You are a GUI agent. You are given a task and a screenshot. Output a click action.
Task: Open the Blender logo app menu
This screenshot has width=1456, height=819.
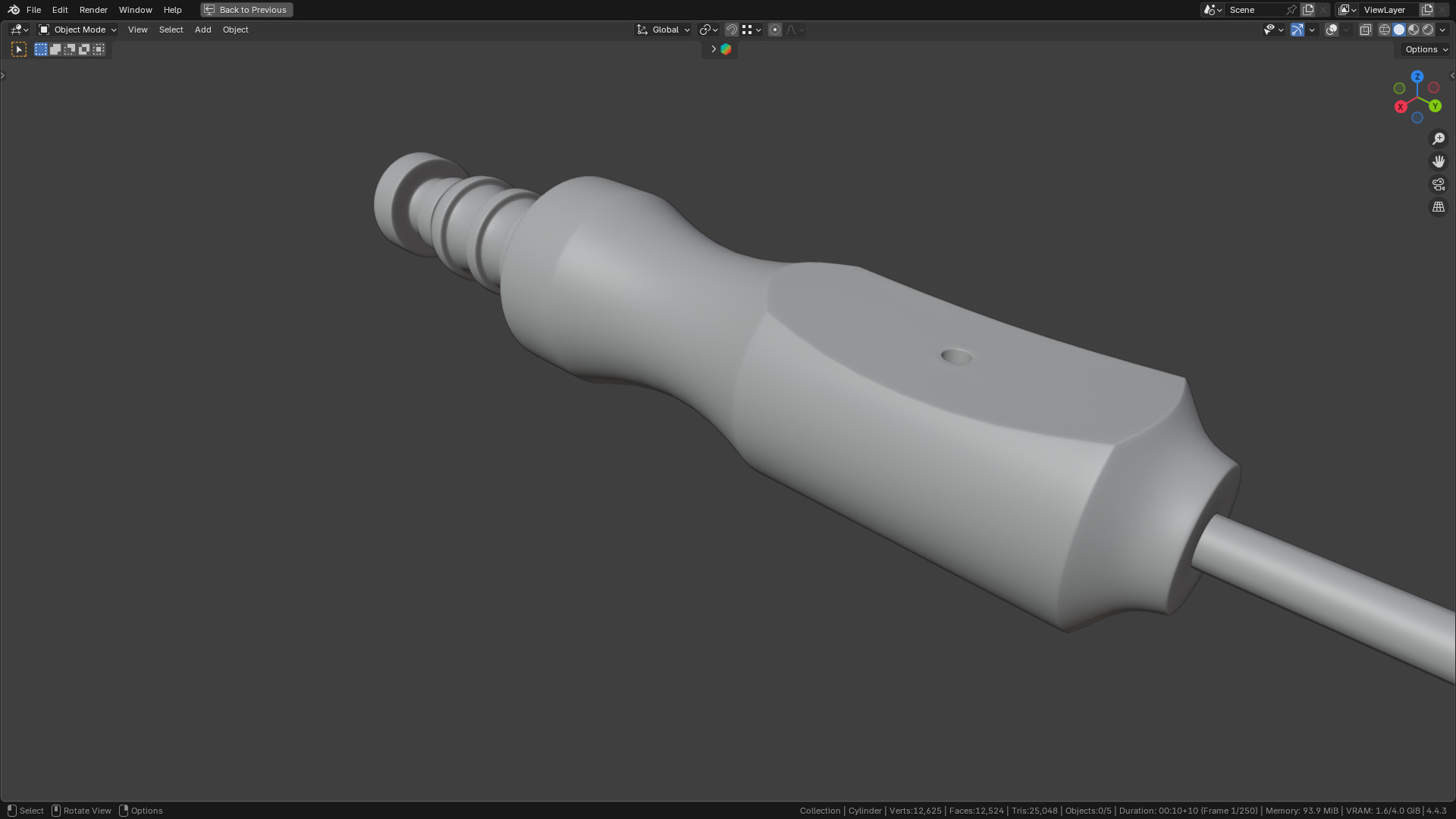(x=14, y=10)
